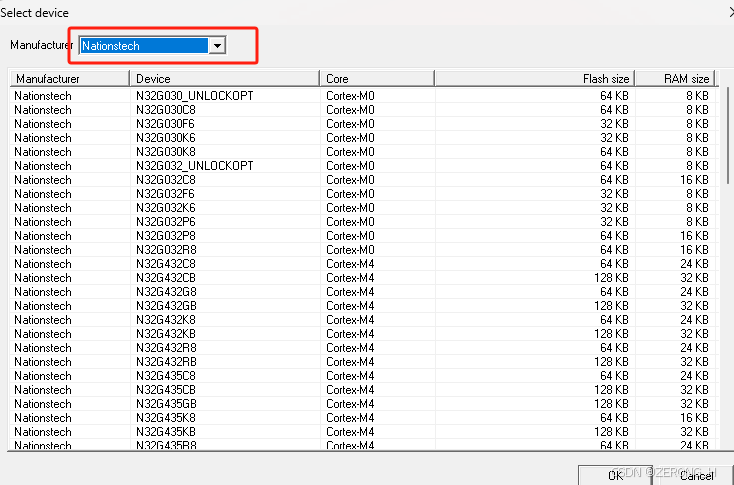Select device N32G435GB

point(166,404)
